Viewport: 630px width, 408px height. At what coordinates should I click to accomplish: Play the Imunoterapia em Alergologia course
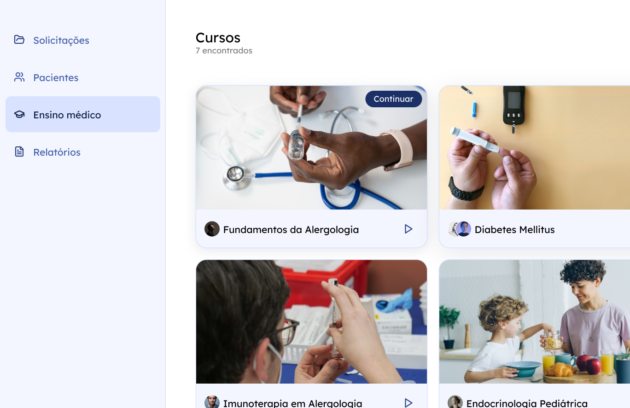pyautogui.click(x=408, y=403)
